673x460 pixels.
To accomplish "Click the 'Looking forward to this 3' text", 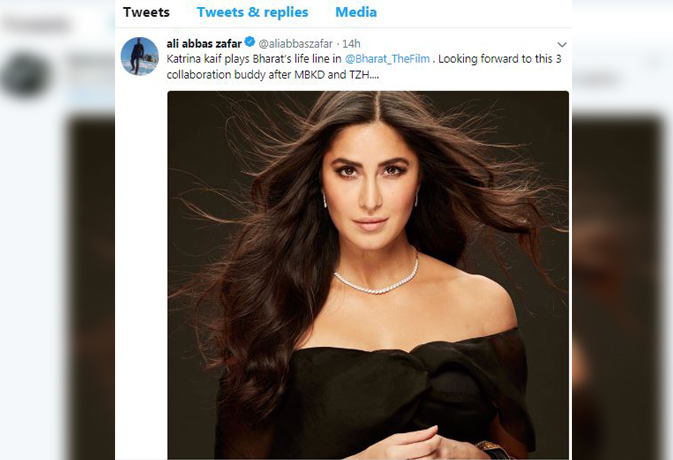I will (x=501, y=59).
